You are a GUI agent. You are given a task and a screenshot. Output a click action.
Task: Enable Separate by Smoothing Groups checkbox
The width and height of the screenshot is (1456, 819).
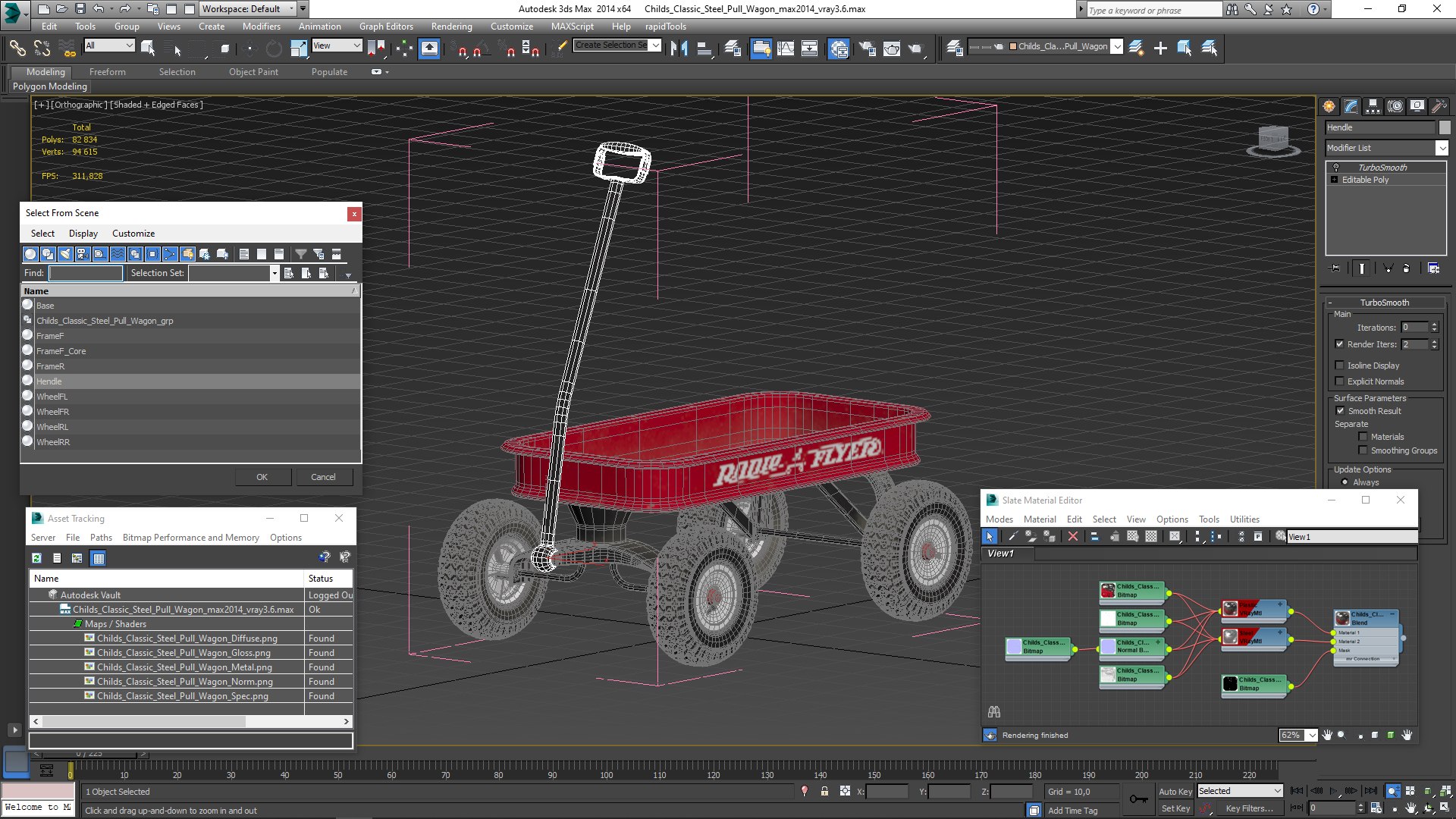click(x=1363, y=450)
